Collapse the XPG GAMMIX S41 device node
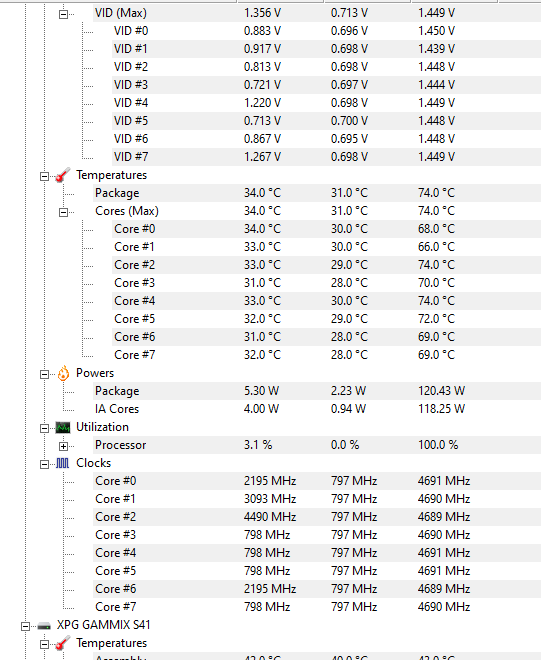The height and width of the screenshot is (660, 541). 25,626
